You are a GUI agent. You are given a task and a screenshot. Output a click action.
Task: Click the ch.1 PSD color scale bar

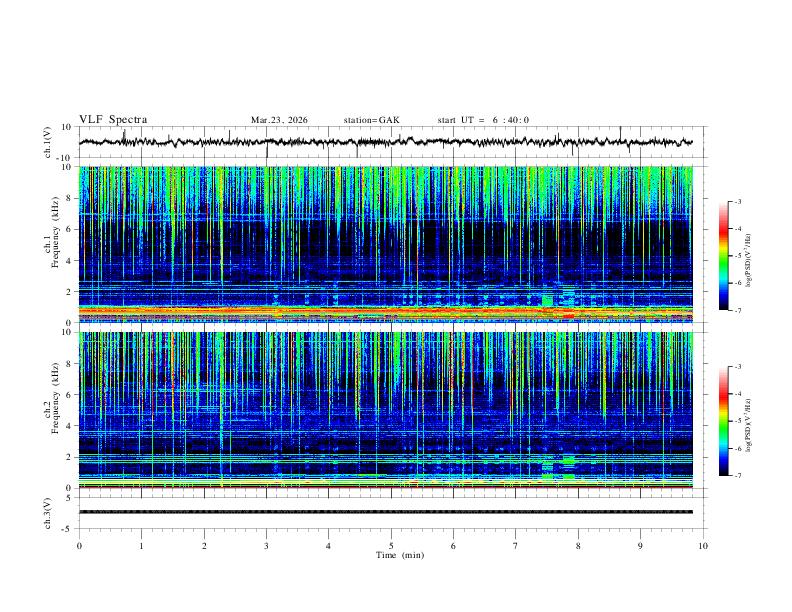[723, 256]
